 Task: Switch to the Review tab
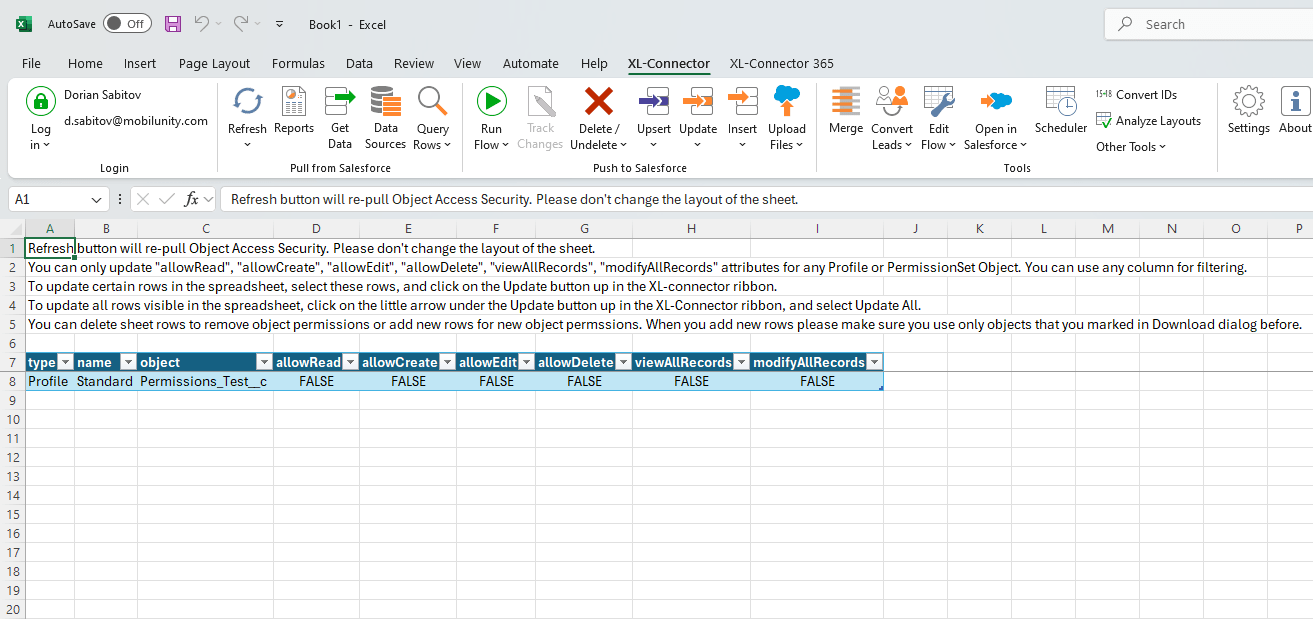[414, 63]
